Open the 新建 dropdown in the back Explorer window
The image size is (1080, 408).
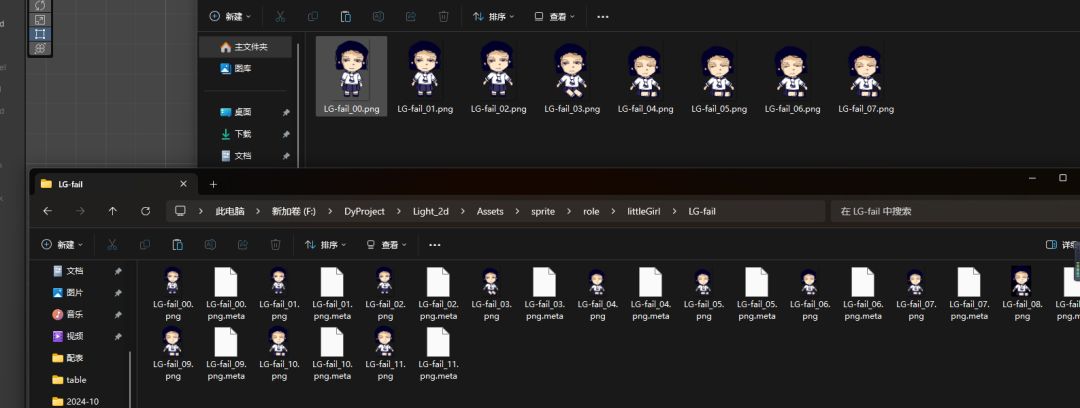230,17
